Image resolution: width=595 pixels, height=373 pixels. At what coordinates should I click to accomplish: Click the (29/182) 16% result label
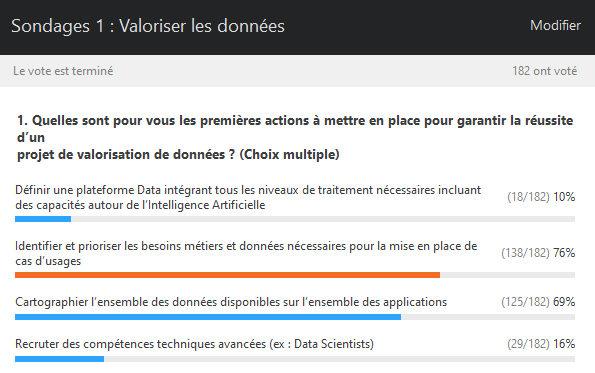tap(541, 344)
